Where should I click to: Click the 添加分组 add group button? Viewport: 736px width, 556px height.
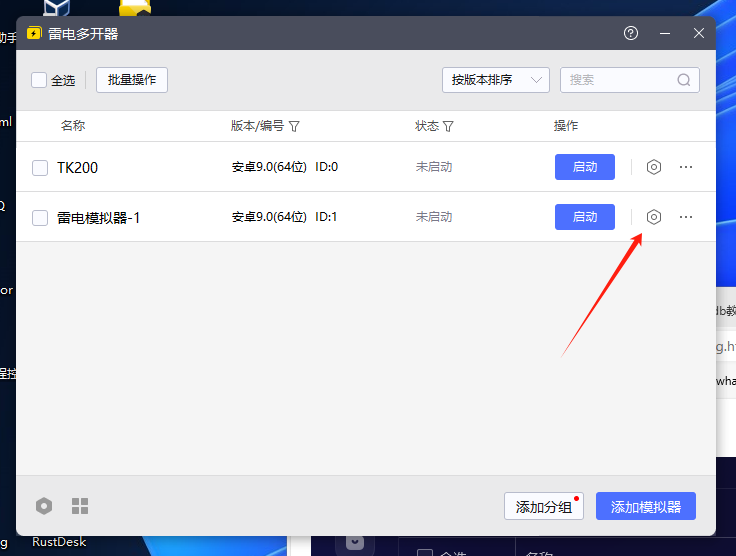(x=543, y=507)
